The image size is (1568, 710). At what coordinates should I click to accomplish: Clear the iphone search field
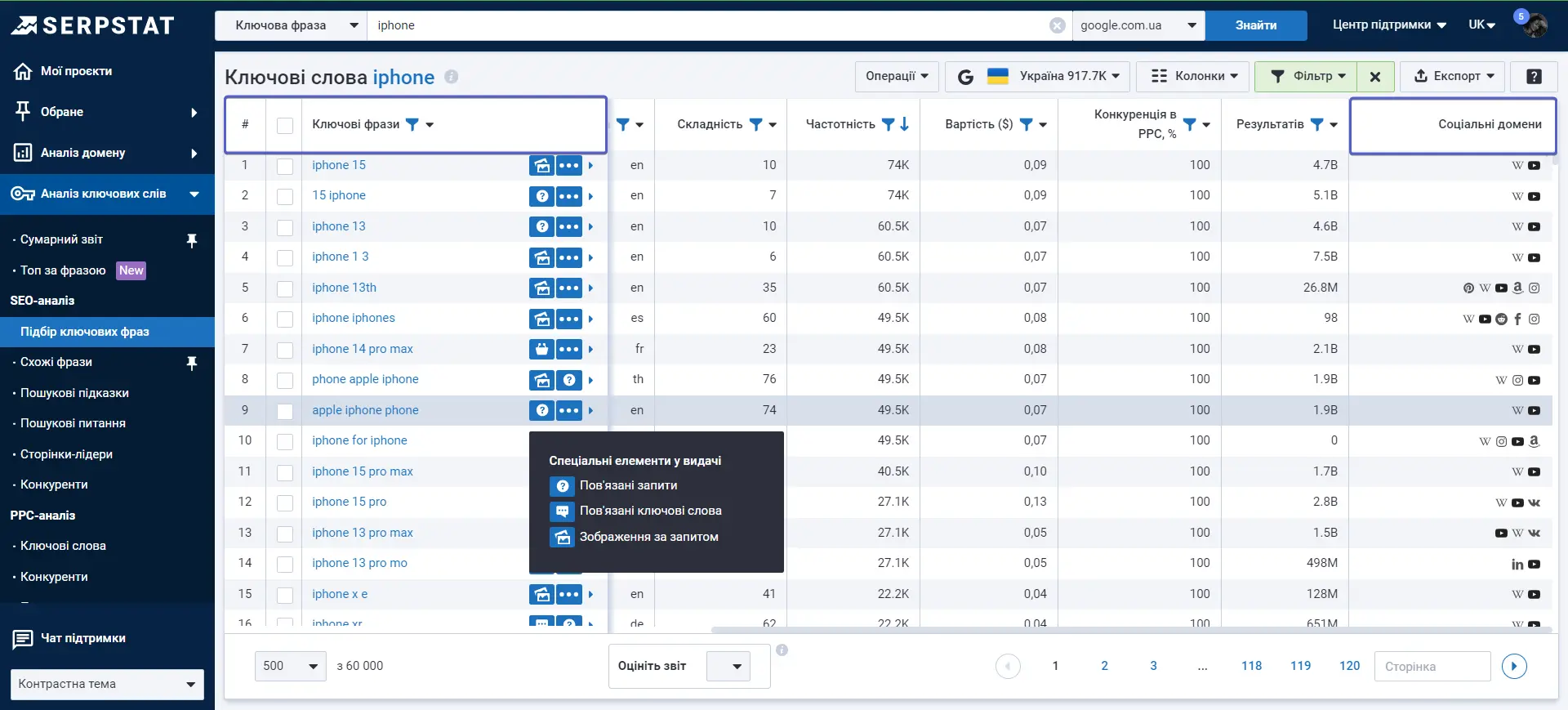(1057, 25)
